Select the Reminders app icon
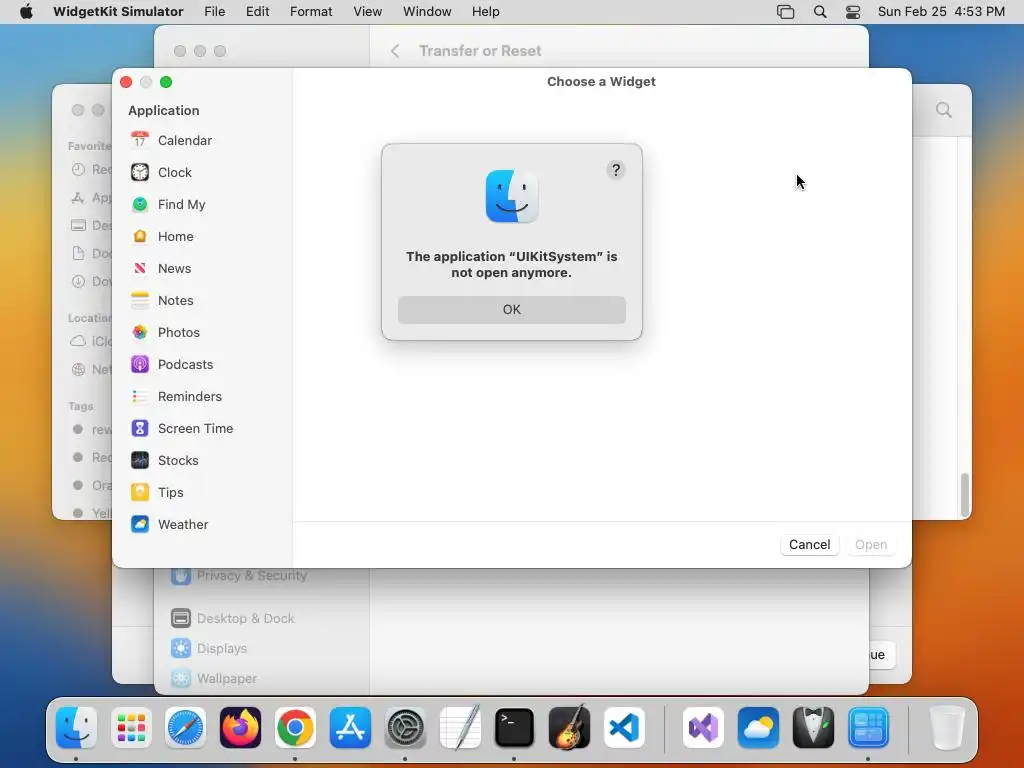 (140, 396)
